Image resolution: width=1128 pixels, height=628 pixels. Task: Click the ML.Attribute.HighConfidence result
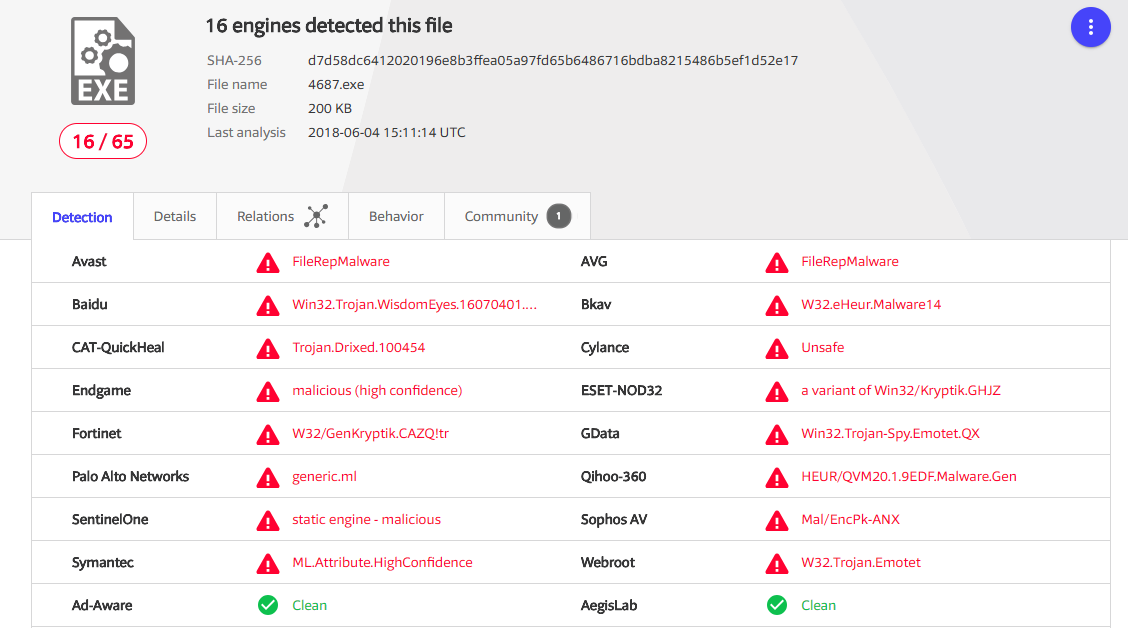click(x=383, y=563)
